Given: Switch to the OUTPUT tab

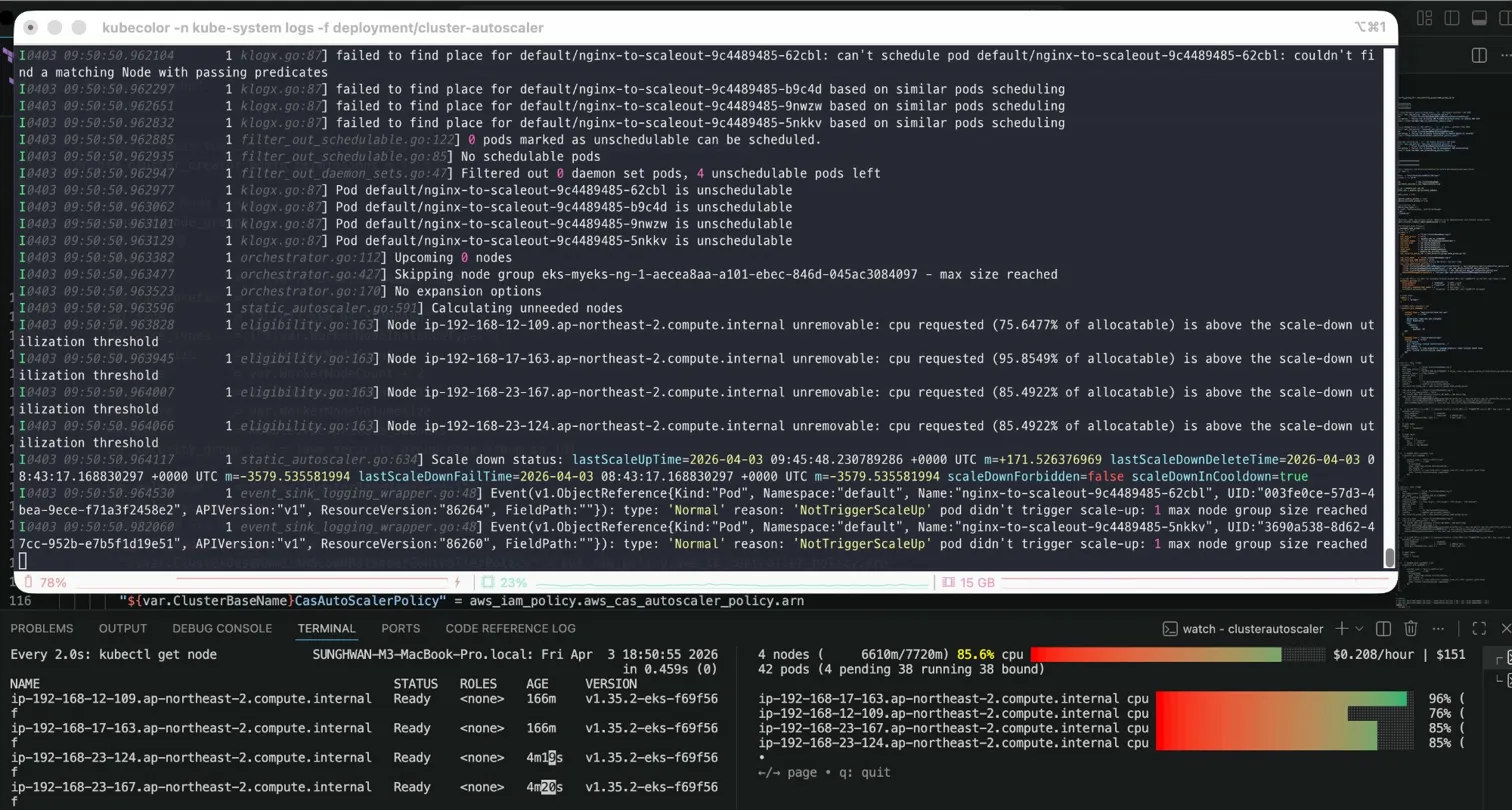Looking at the screenshot, I should 123,629.
